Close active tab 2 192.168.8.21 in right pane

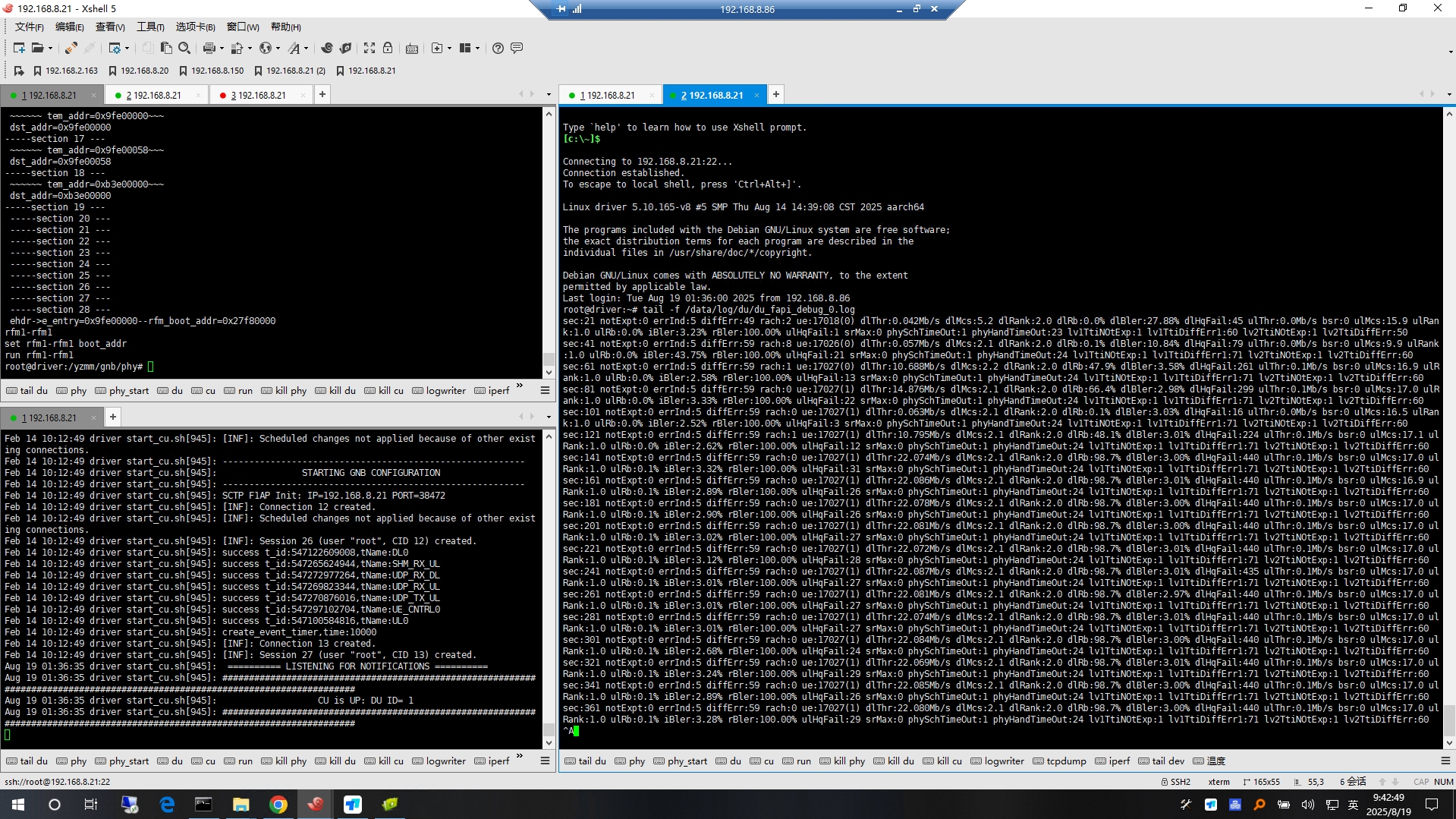click(x=756, y=95)
